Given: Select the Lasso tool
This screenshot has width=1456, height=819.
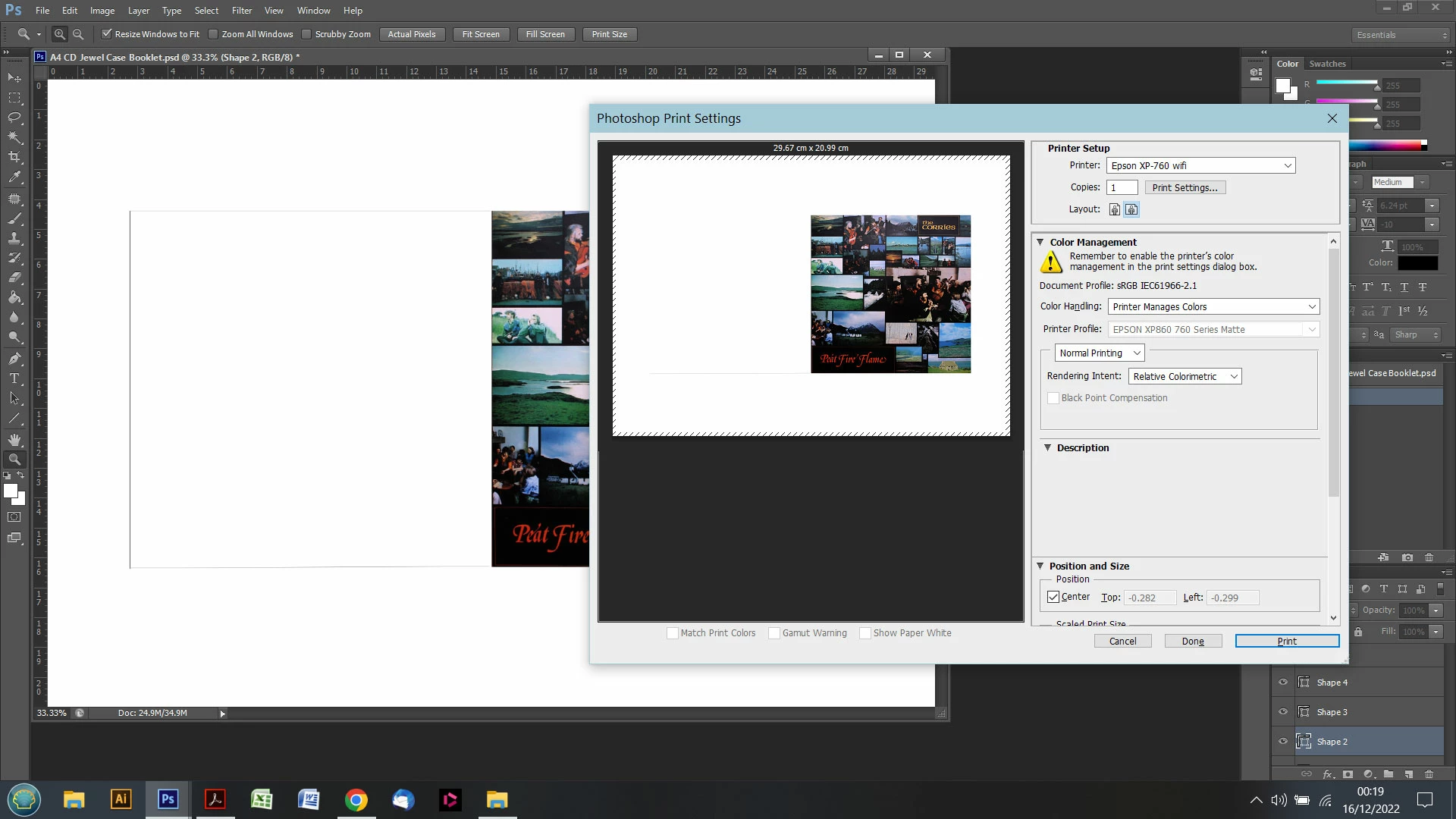Looking at the screenshot, I should (14, 118).
